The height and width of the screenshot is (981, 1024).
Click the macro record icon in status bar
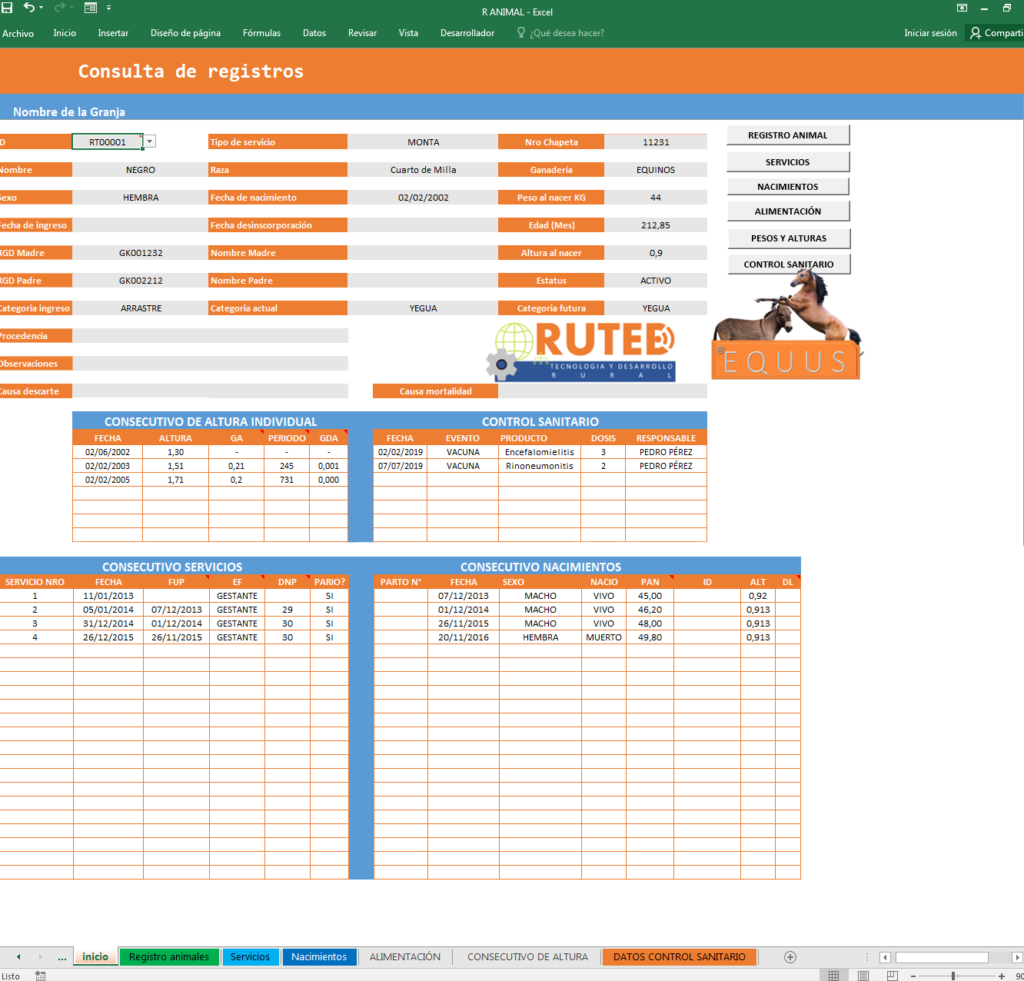[40, 975]
